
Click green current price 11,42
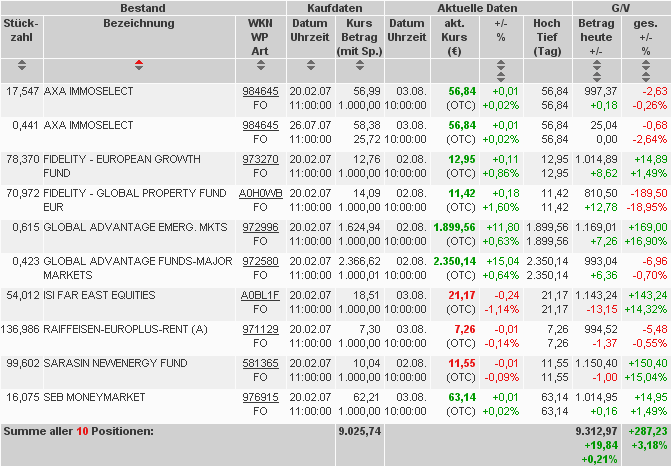point(462,193)
